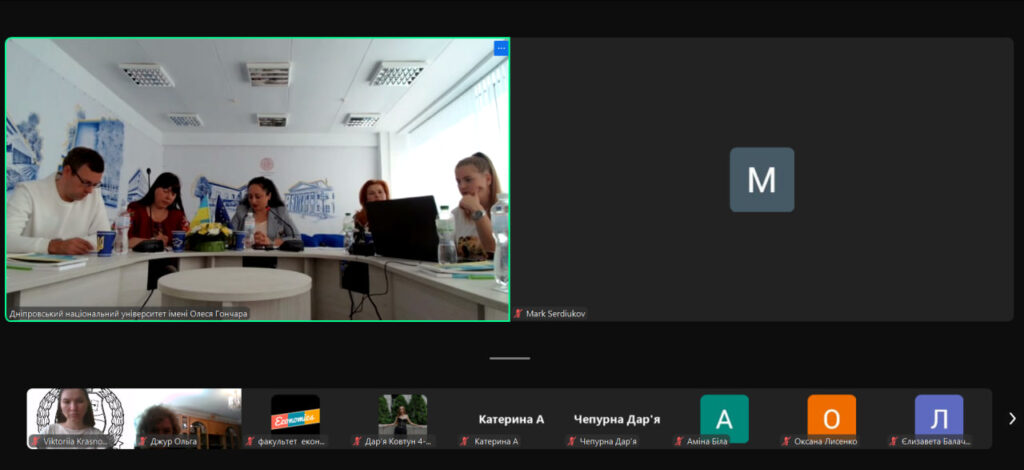Click the muted mic icon for Аміна Біла
This screenshot has width=1024, height=470.
pyautogui.click(x=679, y=441)
